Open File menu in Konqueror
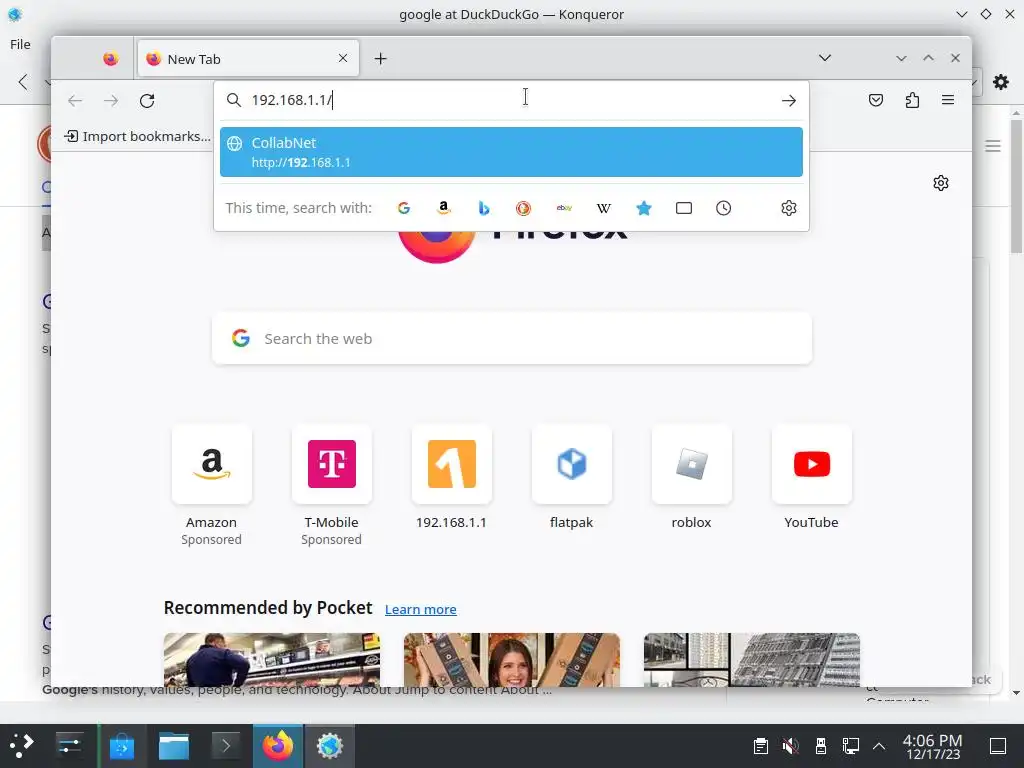 20,44
